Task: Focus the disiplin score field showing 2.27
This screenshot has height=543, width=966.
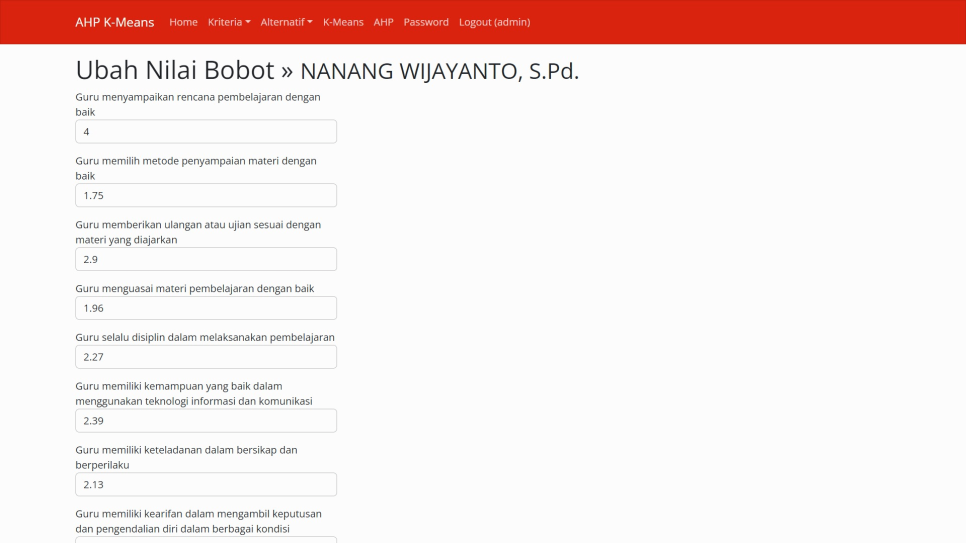Action: click(x=206, y=357)
